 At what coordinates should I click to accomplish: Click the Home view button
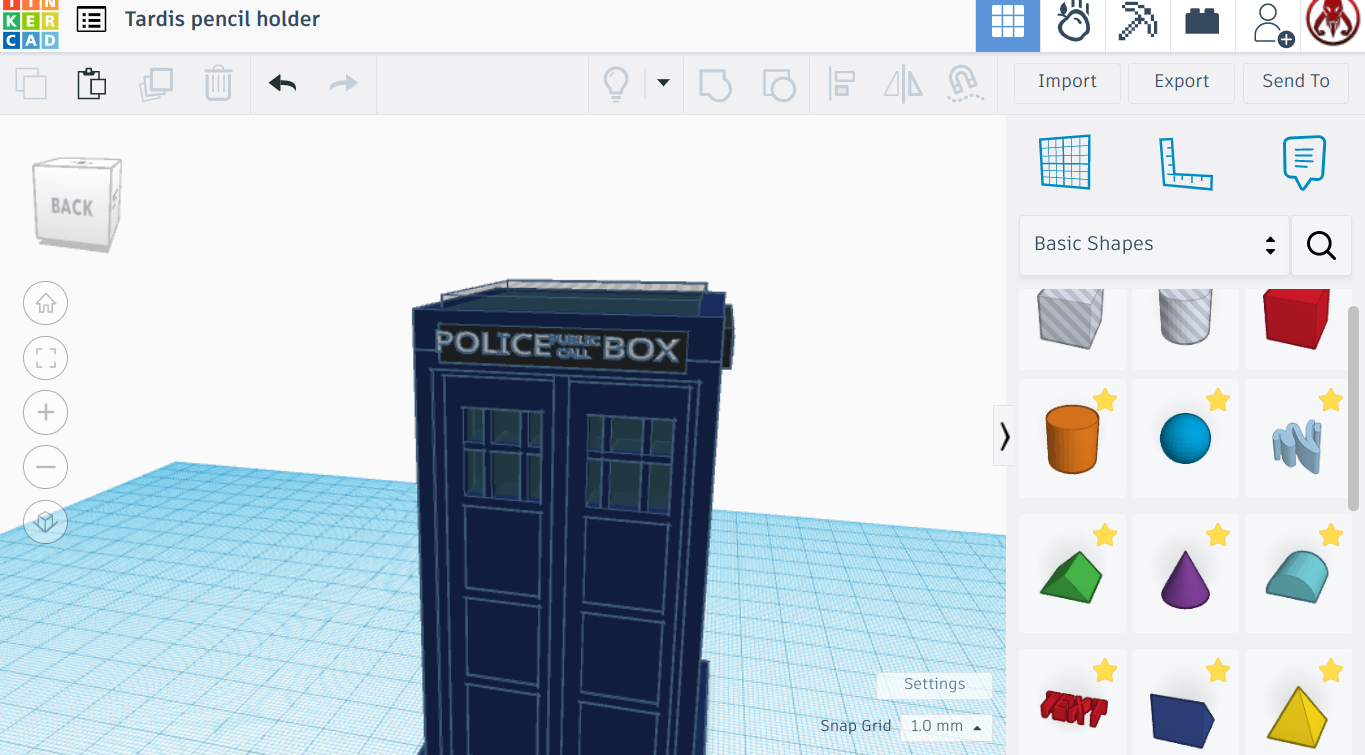pyautogui.click(x=46, y=304)
